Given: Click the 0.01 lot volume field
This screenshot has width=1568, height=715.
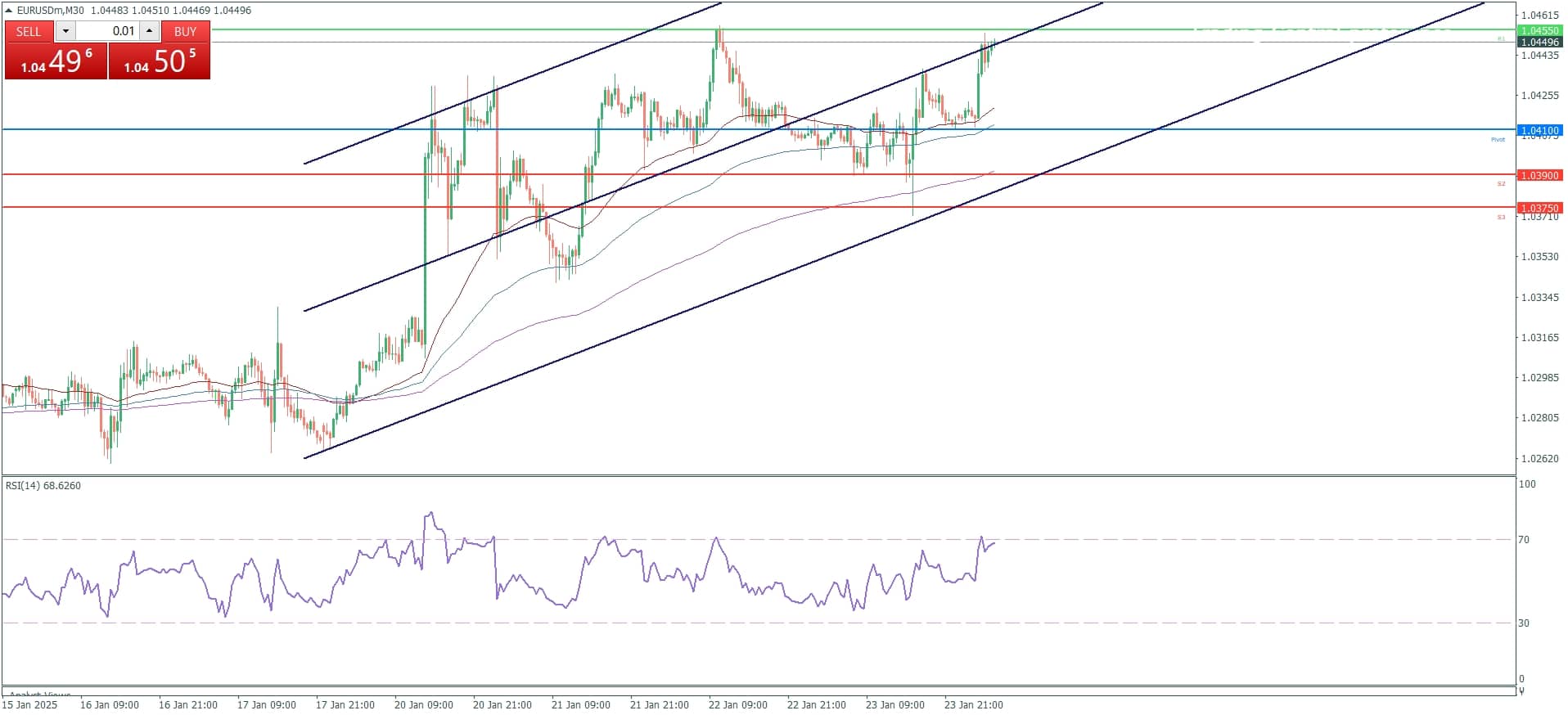Looking at the screenshot, I should coord(107,31).
